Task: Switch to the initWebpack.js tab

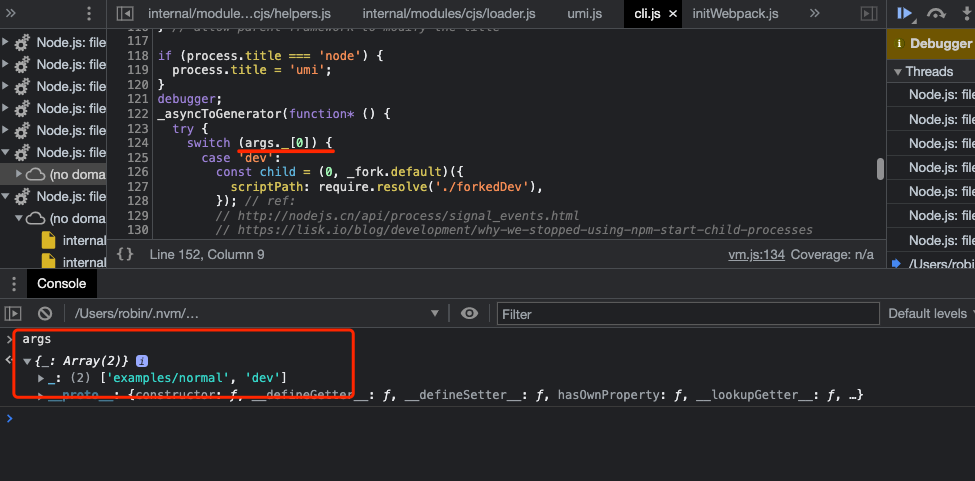Action: 736,13
